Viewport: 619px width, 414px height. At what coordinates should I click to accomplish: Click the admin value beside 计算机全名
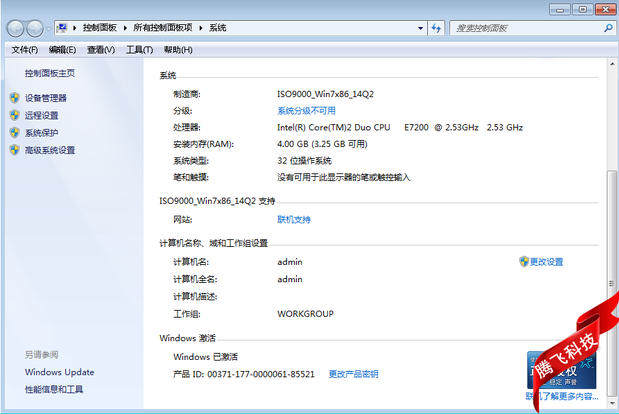(290, 279)
